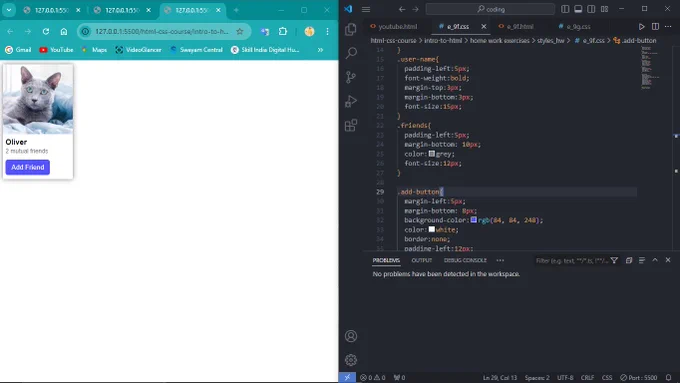Screen dimensions: 680x383
Task: Open the Run and Debug view
Action: (351, 101)
